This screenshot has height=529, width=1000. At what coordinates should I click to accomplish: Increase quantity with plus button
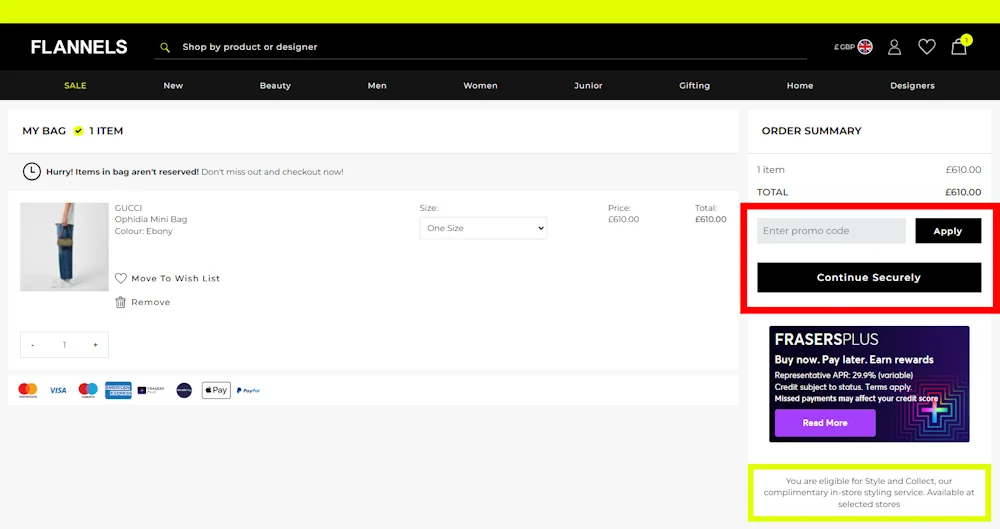pyautogui.click(x=96, y=345)
